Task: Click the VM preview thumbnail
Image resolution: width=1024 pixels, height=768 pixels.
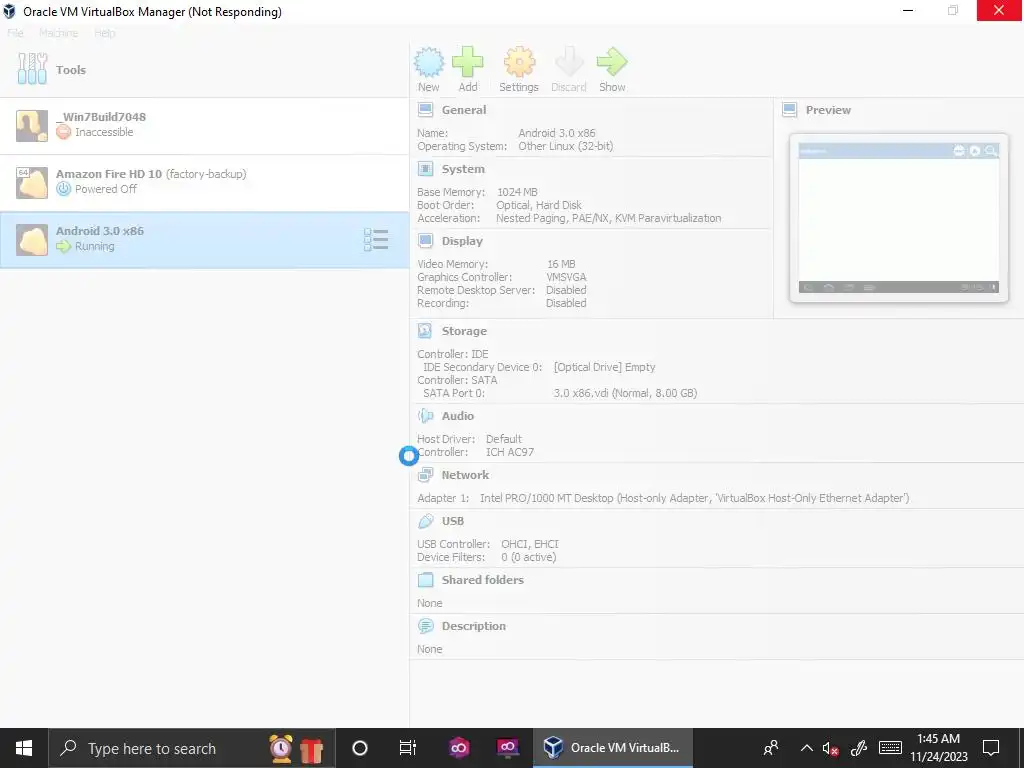Action: 899,218
